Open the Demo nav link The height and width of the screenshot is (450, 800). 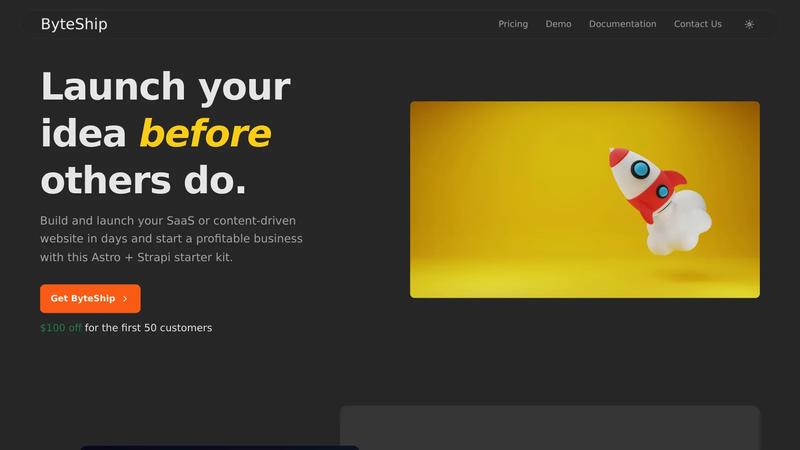tap(558, 24)
